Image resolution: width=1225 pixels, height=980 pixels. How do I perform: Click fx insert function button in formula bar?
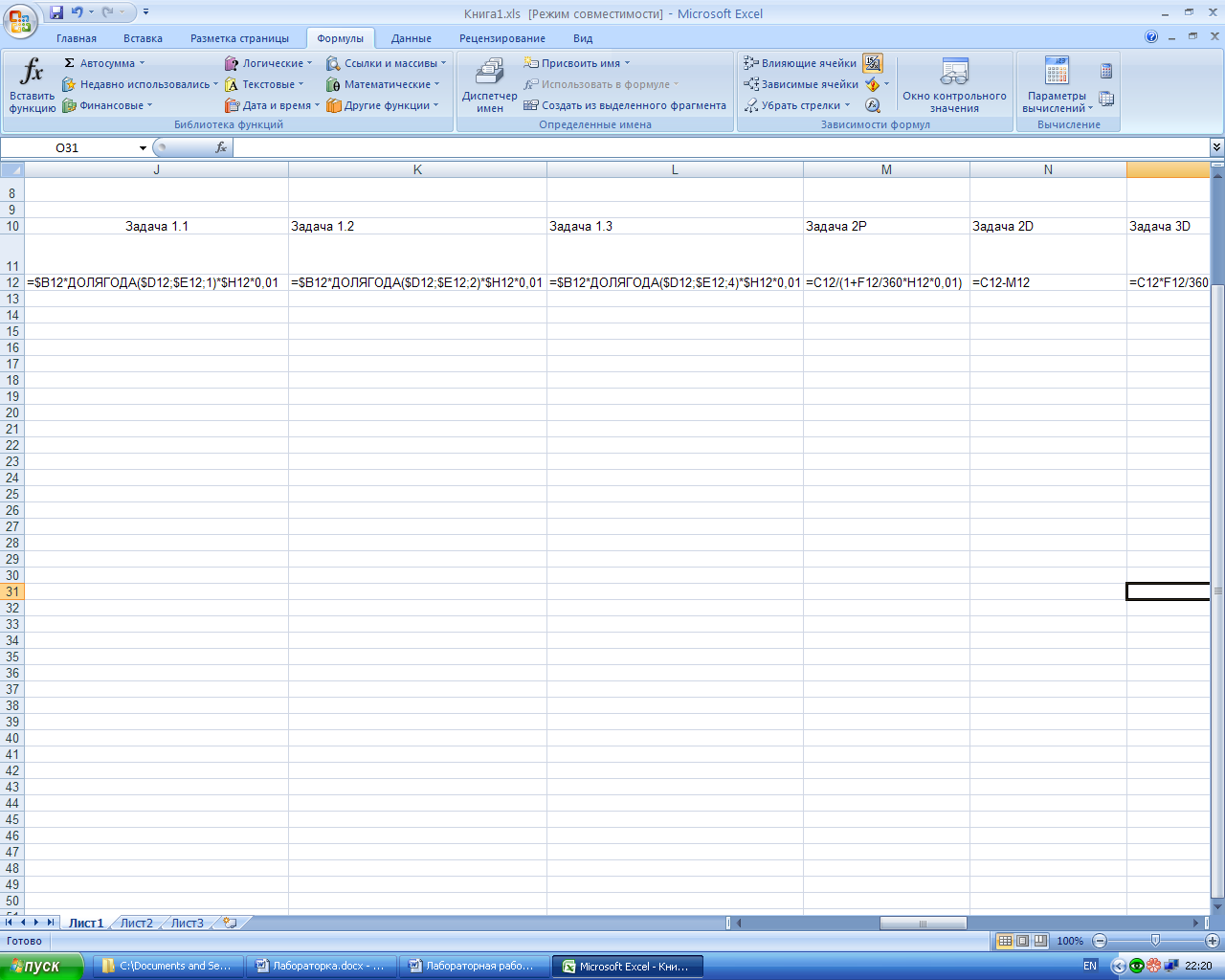221,147
